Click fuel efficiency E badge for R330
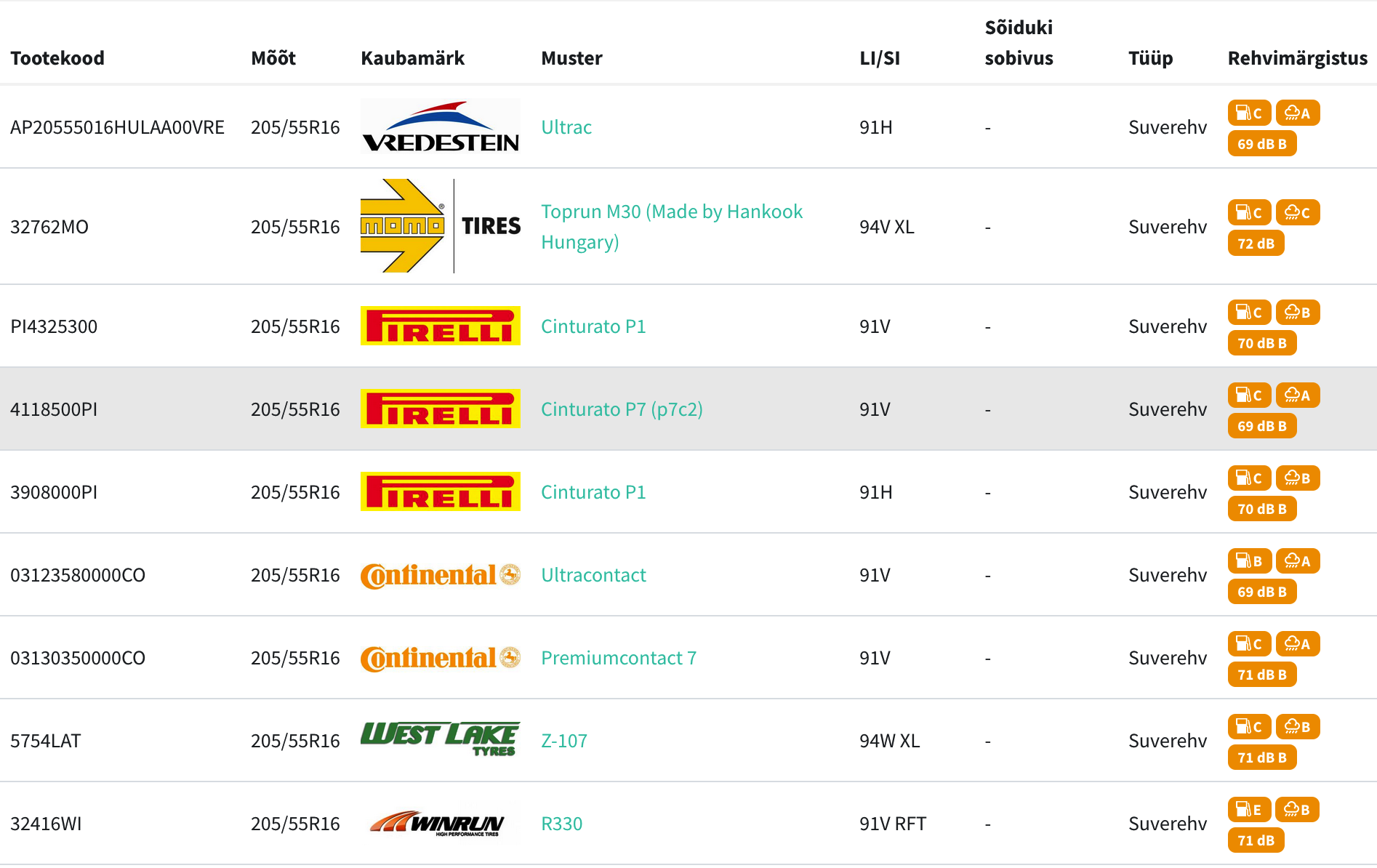This screenshot has width=1377, height=868. click(x=1248, y=809)
